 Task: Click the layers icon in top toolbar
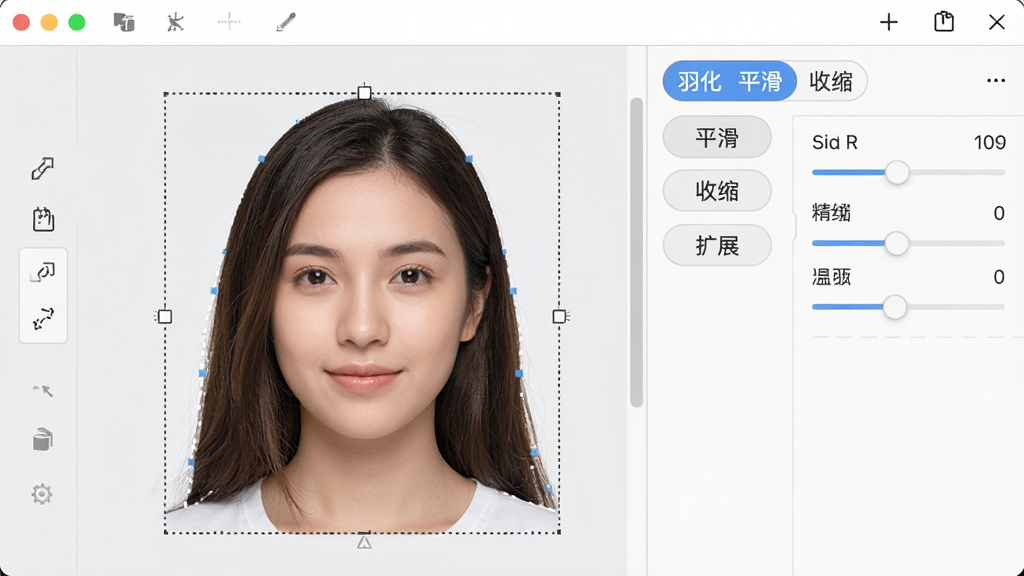pos(124,22)
